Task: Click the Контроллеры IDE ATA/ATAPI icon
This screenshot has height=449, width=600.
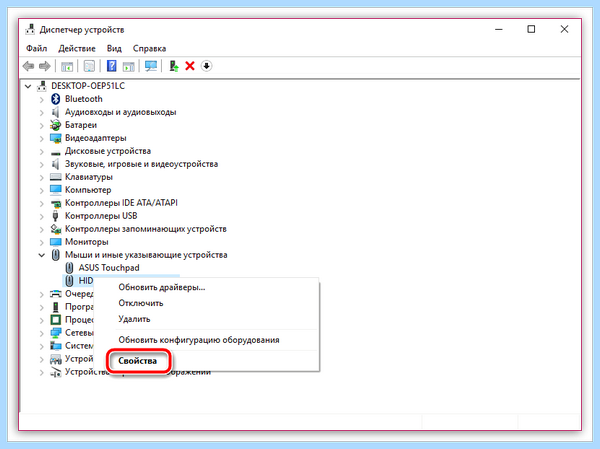Action: (x=56, y=203)
